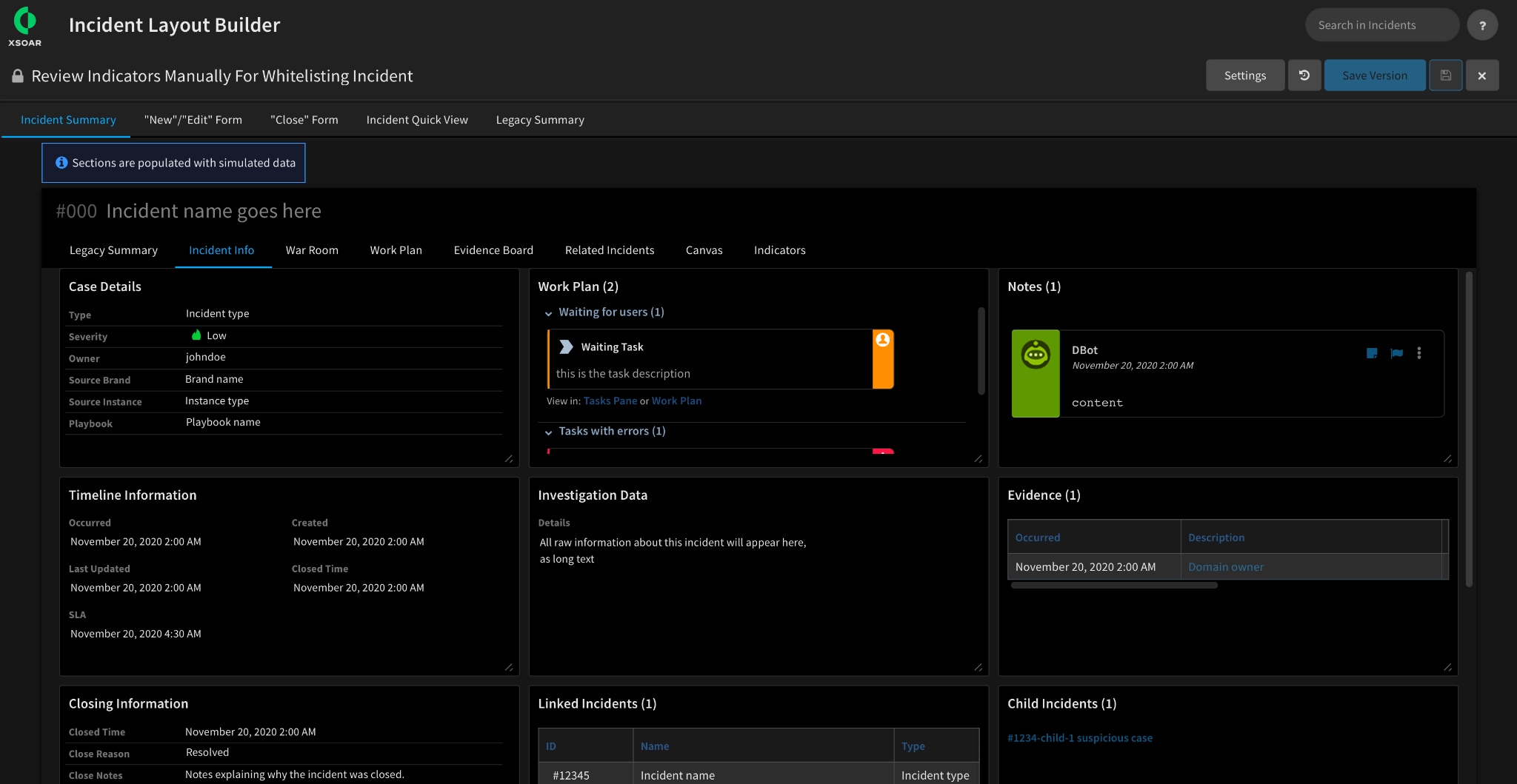
Task: Open the Canvas tab
Action: 704,250
